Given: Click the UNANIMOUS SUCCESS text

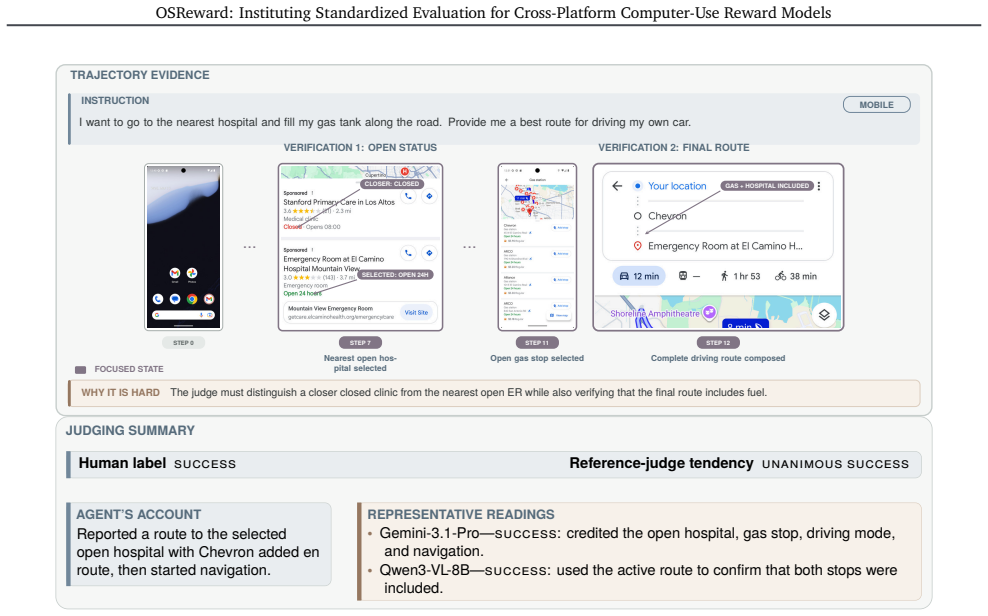Looking at the screenshot, I should click(836, 464).
